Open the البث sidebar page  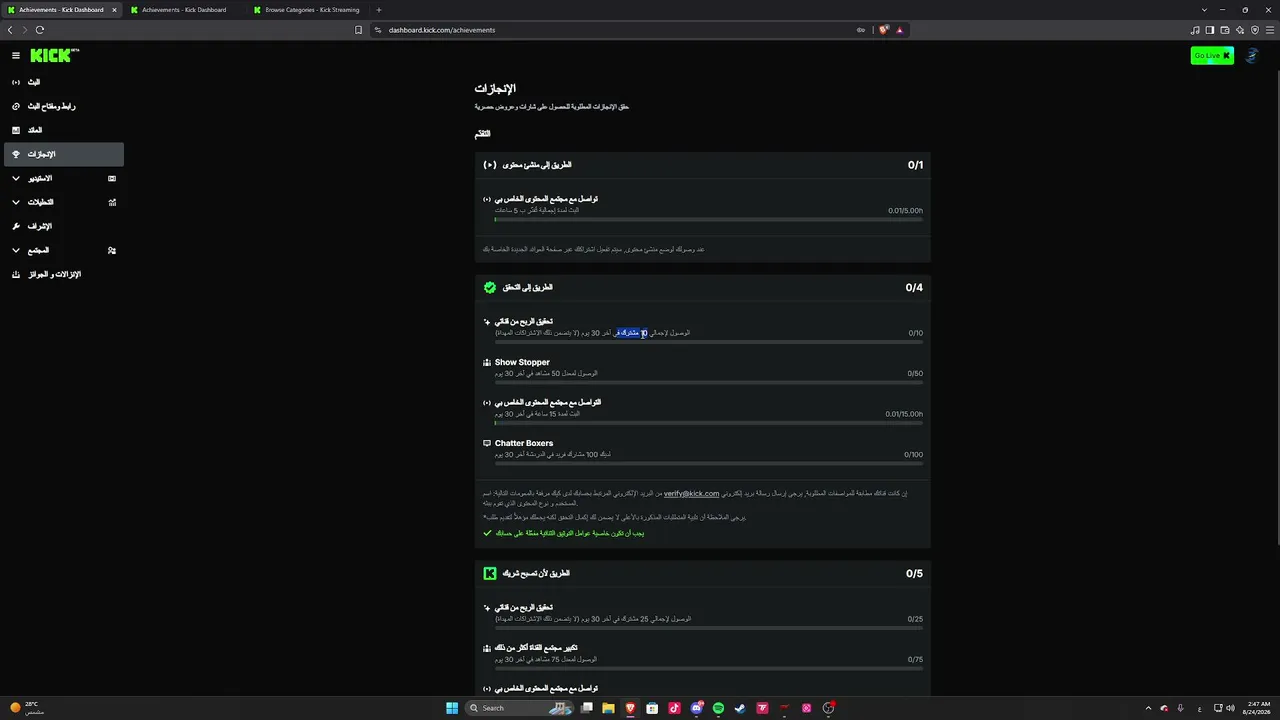(x=64, y=82)
